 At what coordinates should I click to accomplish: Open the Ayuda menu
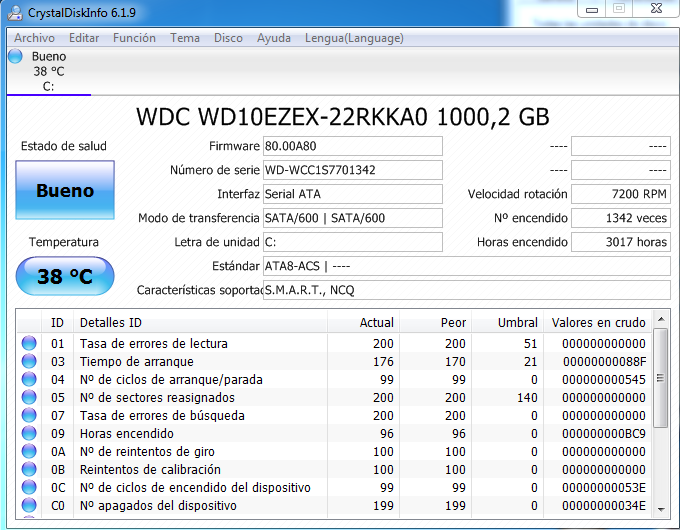[x=274, y=38]
